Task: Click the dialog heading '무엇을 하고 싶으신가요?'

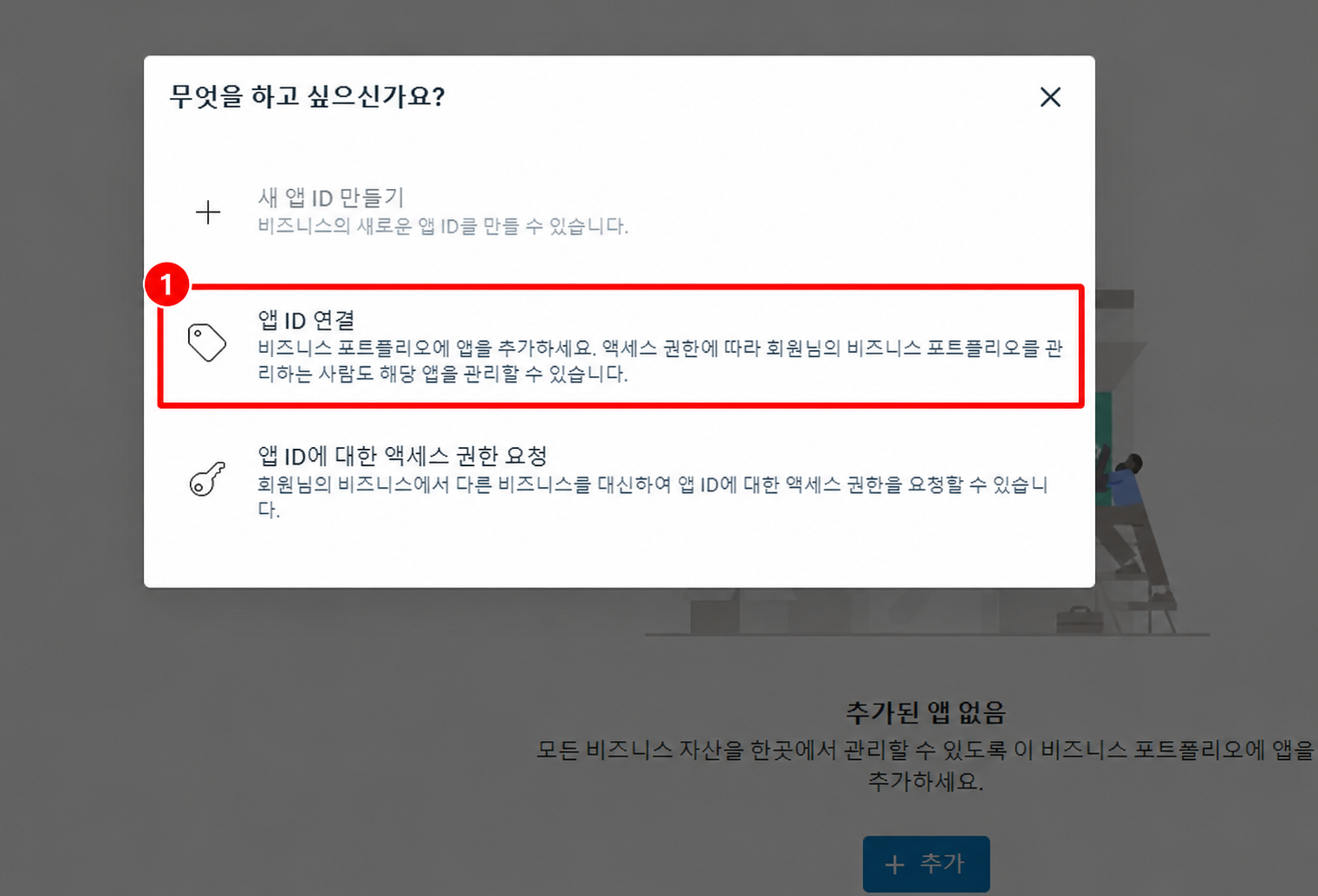Action: (x=308, y=96)
